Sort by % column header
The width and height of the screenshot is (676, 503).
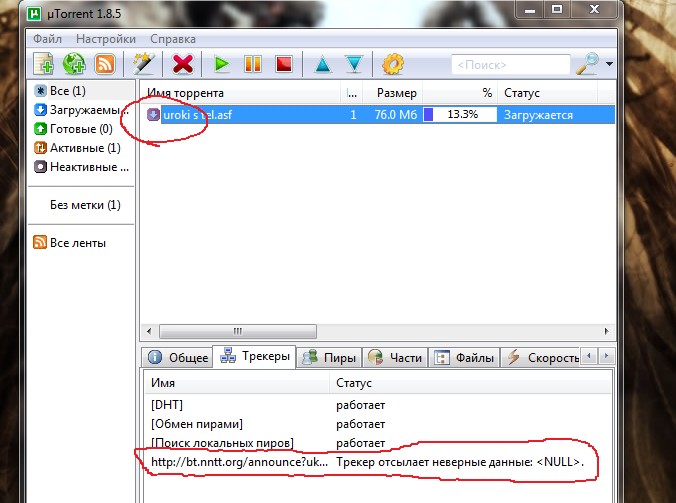tap(460, 93)
